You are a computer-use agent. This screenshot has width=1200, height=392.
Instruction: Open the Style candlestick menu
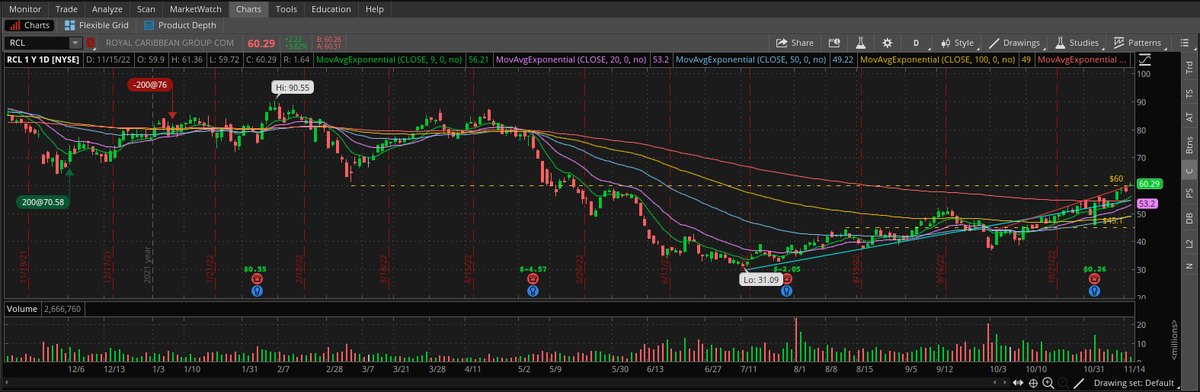point(957,43)
